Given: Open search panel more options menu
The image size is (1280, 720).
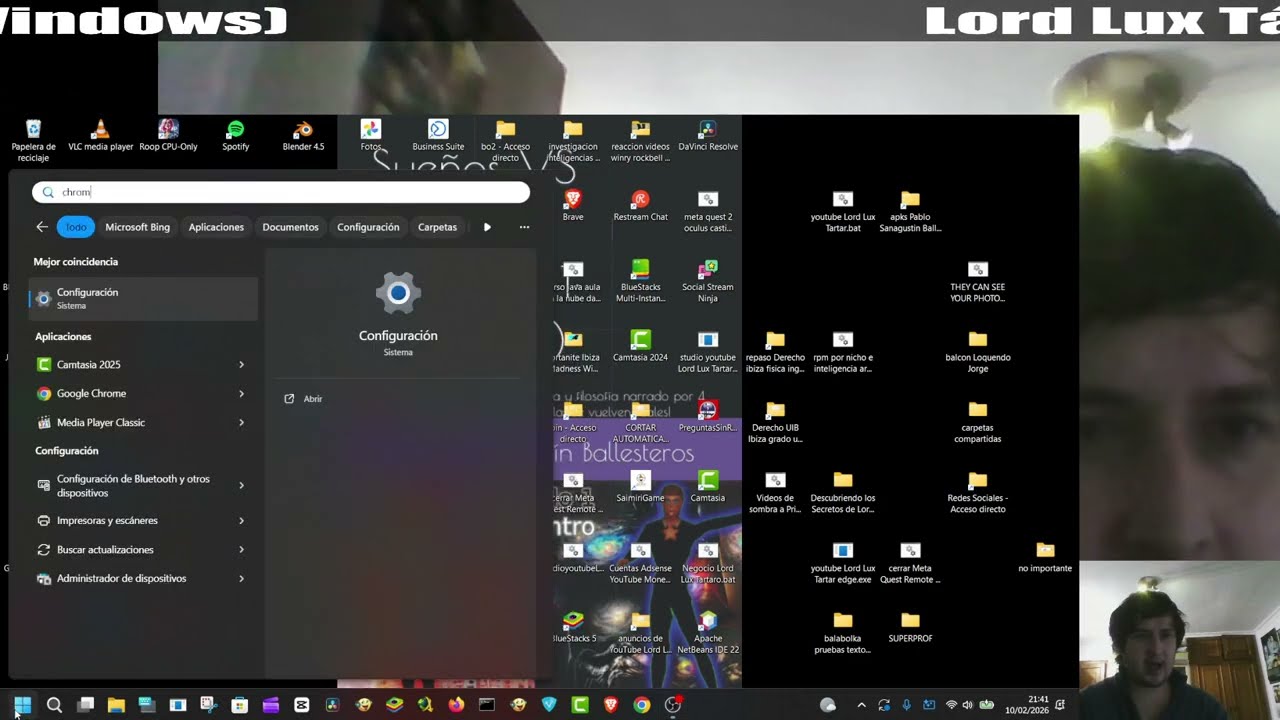Looking at the screenshot, I should (x=524, y=227).
